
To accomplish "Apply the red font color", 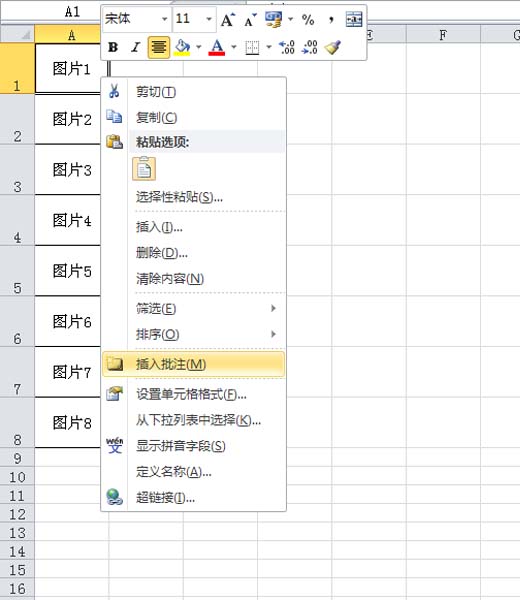I will click(x=217, y=47).
